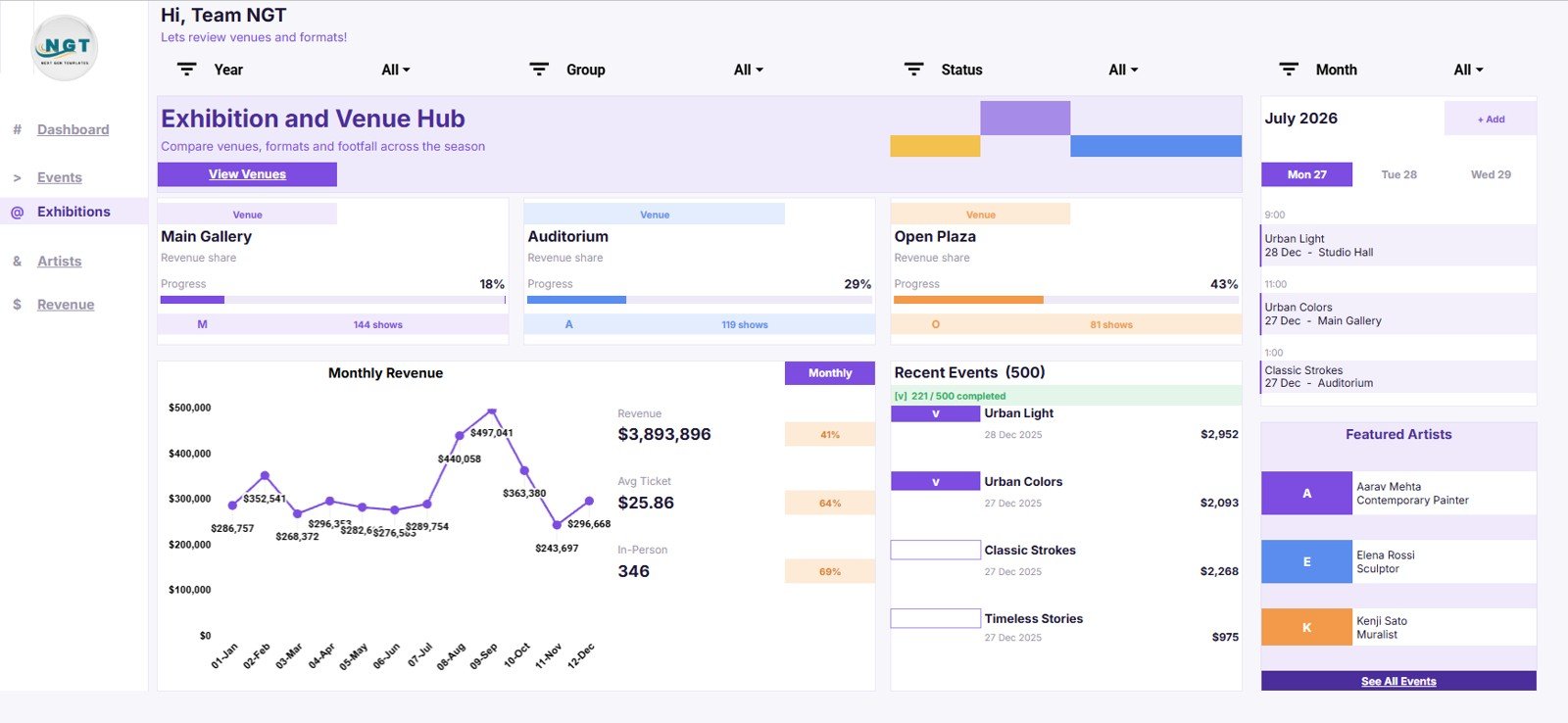Click the blue banner color block
This screenshot has height=723, width=1568.
[1156, 146]
